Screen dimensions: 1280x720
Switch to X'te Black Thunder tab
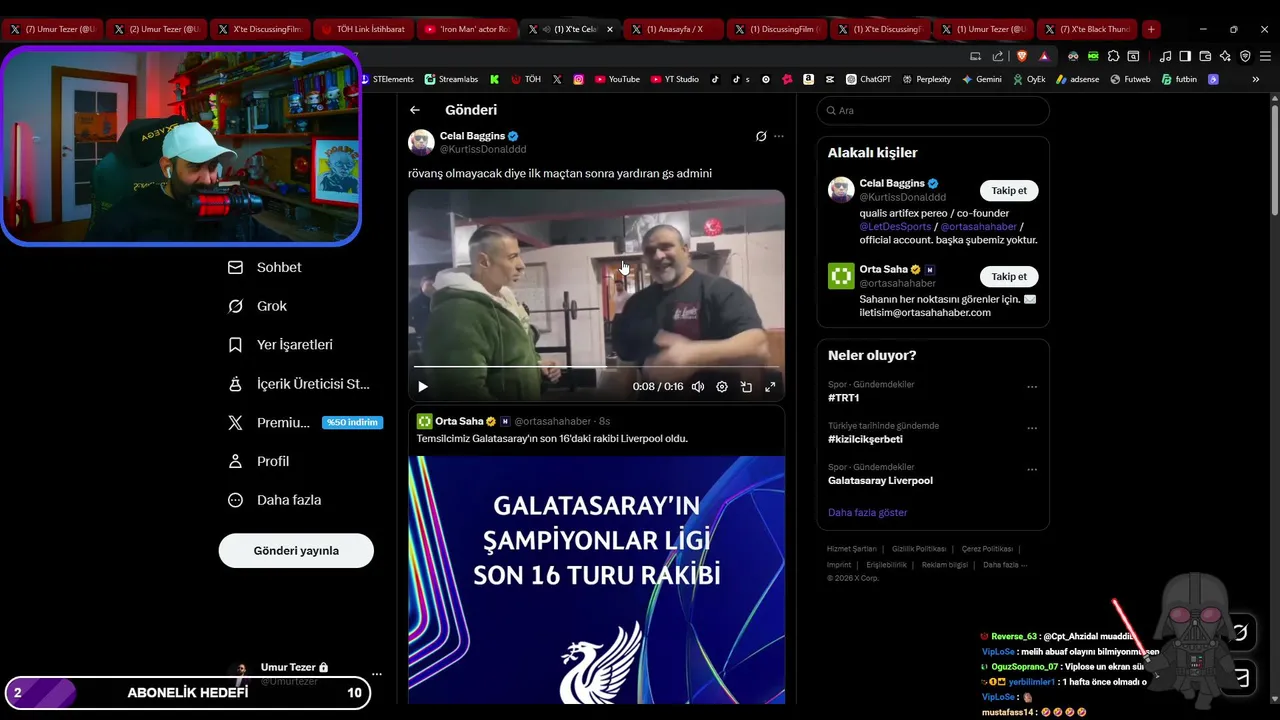click(x=1087, y=29)
